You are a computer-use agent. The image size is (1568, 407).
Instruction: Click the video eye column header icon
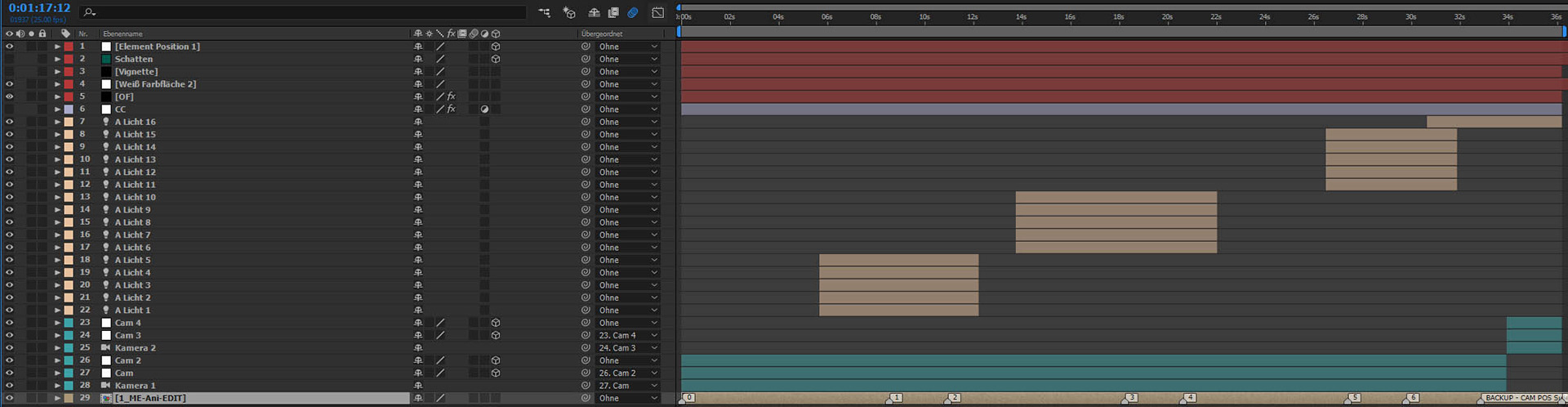click(9, 34)
